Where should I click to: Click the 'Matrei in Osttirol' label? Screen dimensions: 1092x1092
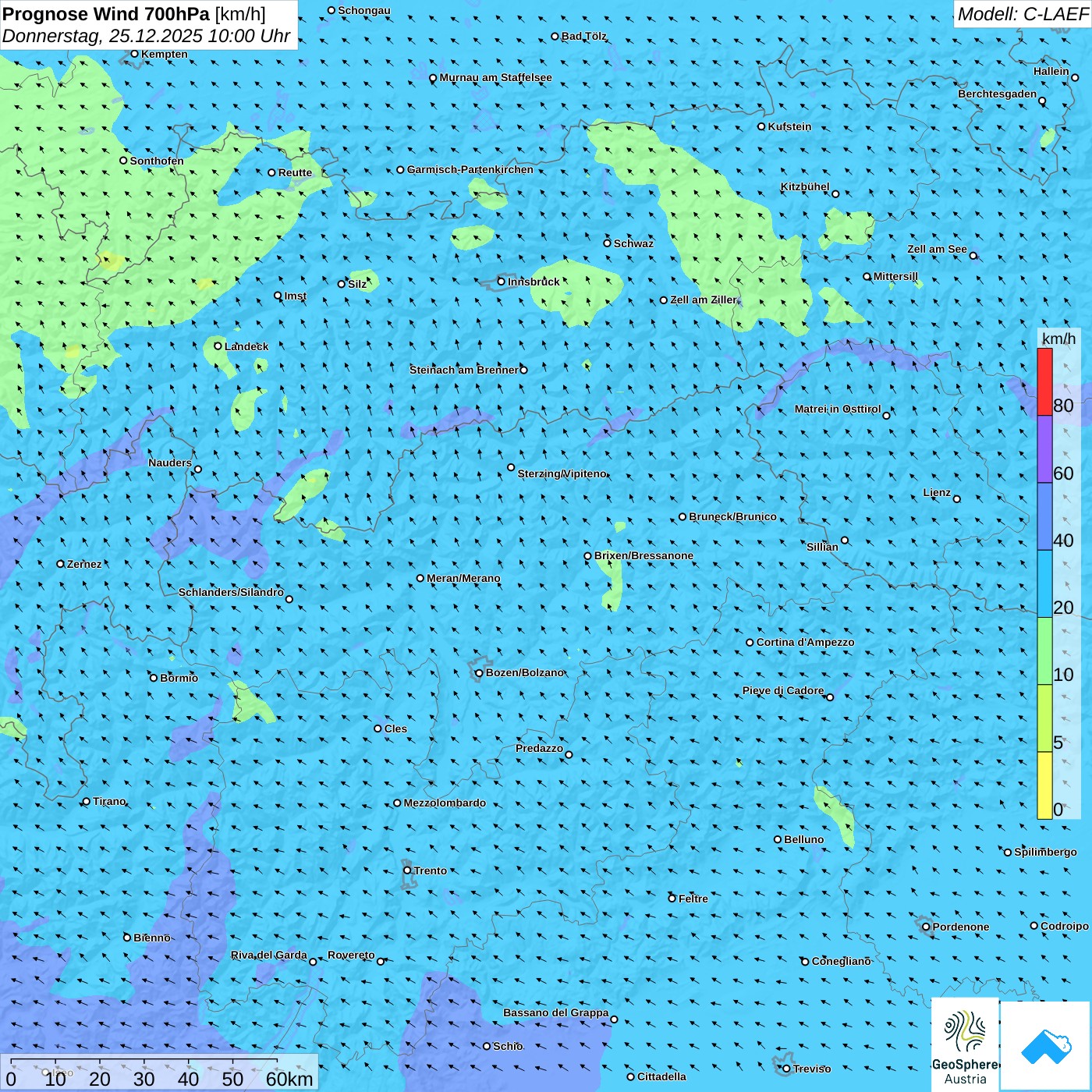click(838, 409)
